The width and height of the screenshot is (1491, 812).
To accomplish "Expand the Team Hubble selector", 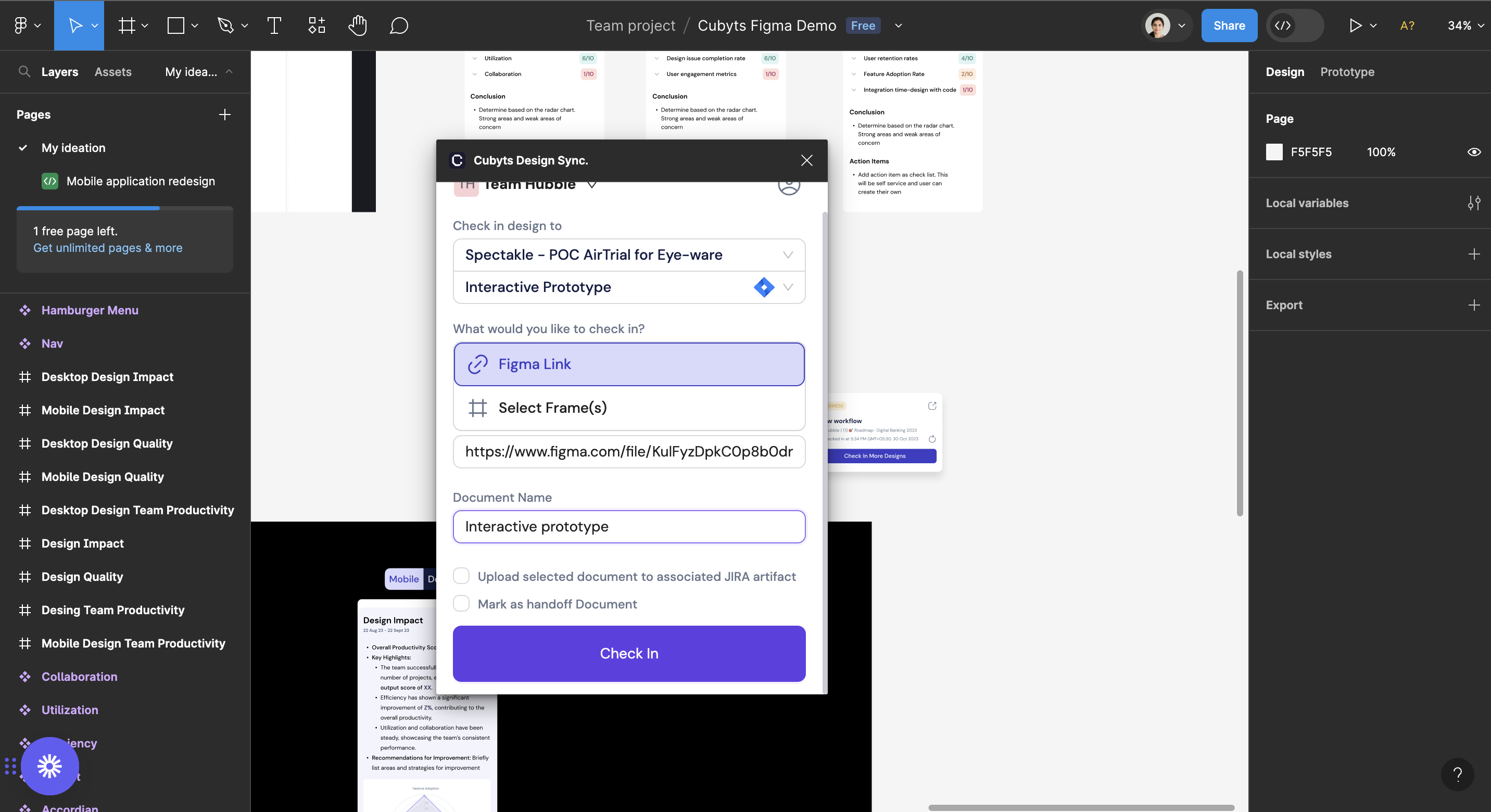I will [x=591, y=185].
